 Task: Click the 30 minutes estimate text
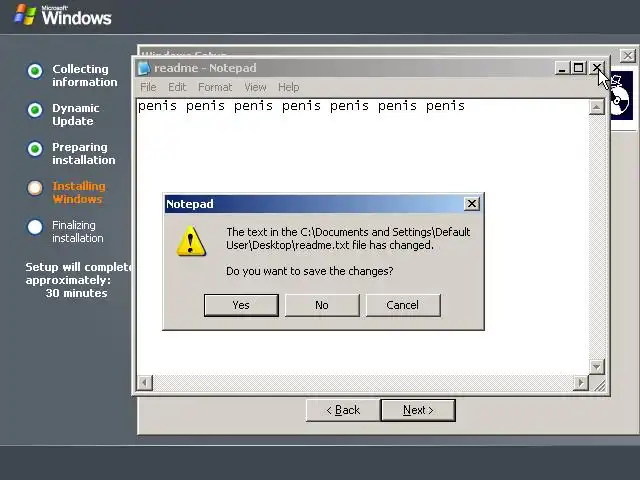76,293
